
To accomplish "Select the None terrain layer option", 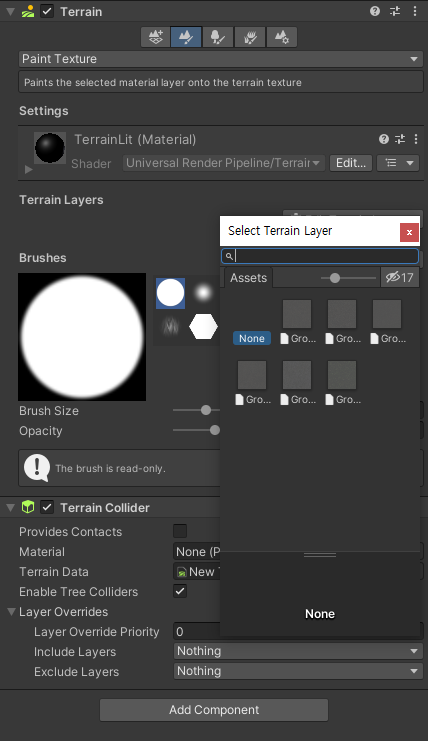I will 252,338.
